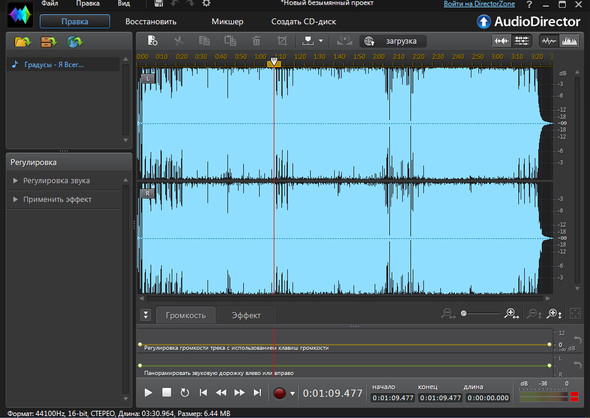Click the vertical zoom in magnifier icon
The height and width of the screenshot is (418, 590).
[x=554, y=313]
